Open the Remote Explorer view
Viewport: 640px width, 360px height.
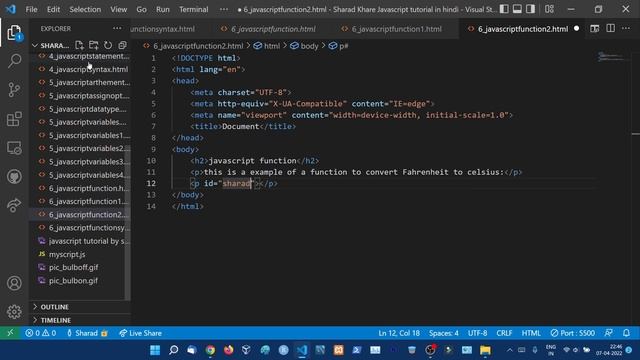(x=14, y=148)
